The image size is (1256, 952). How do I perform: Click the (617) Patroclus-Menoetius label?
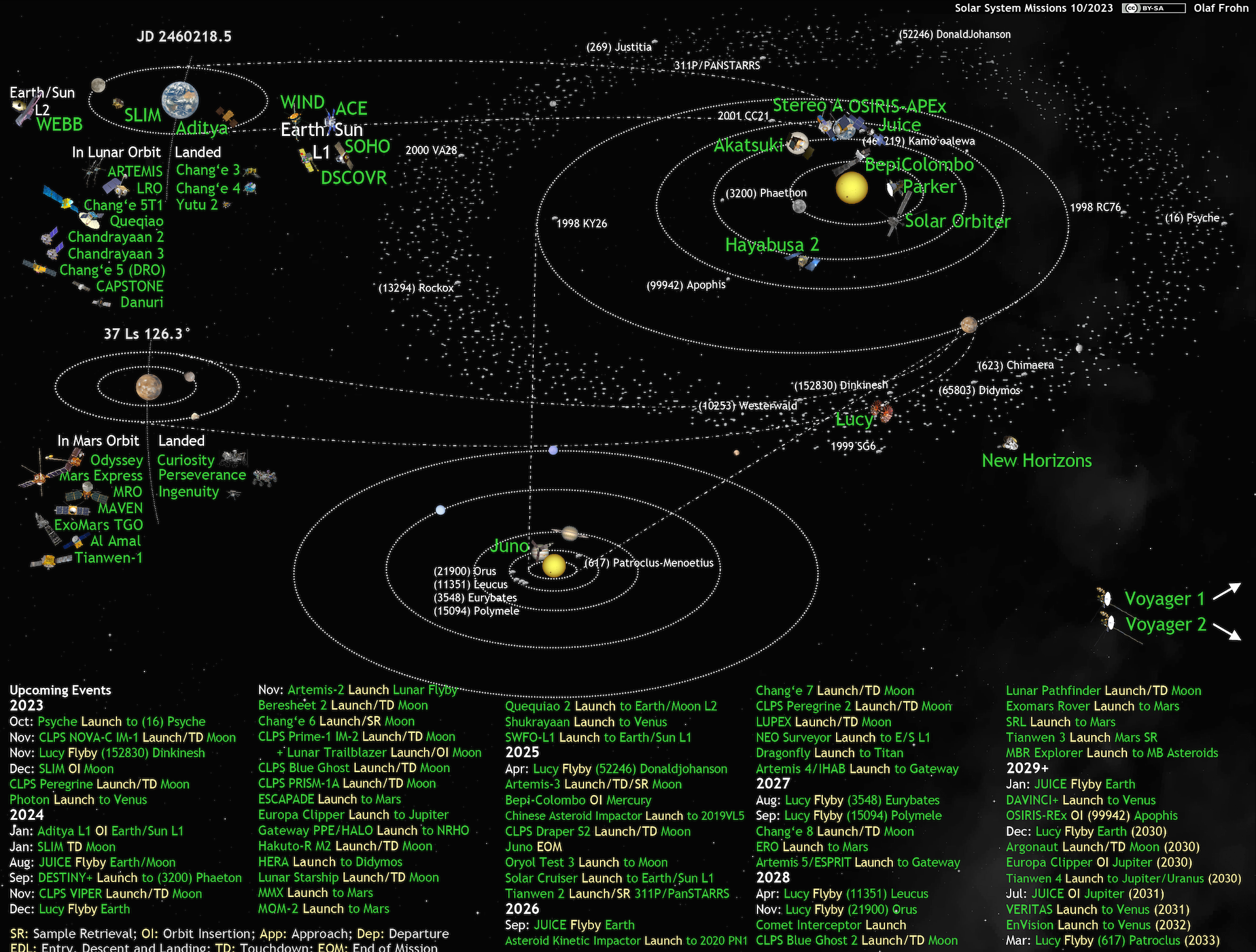[649, 563]
